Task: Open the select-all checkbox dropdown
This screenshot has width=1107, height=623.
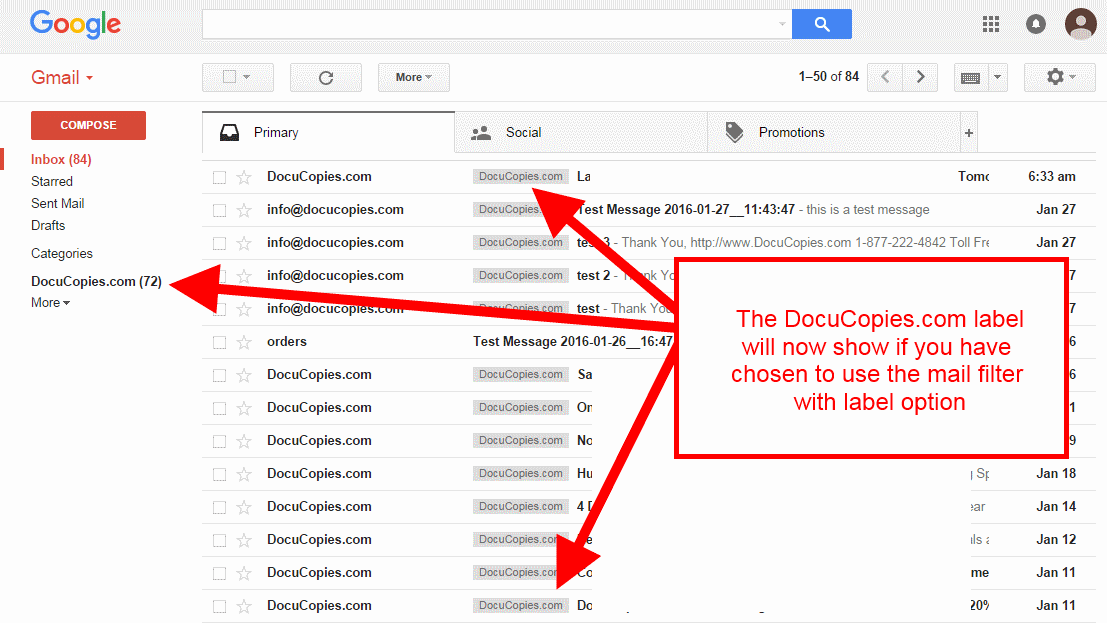Action: (x=236, y=77)
